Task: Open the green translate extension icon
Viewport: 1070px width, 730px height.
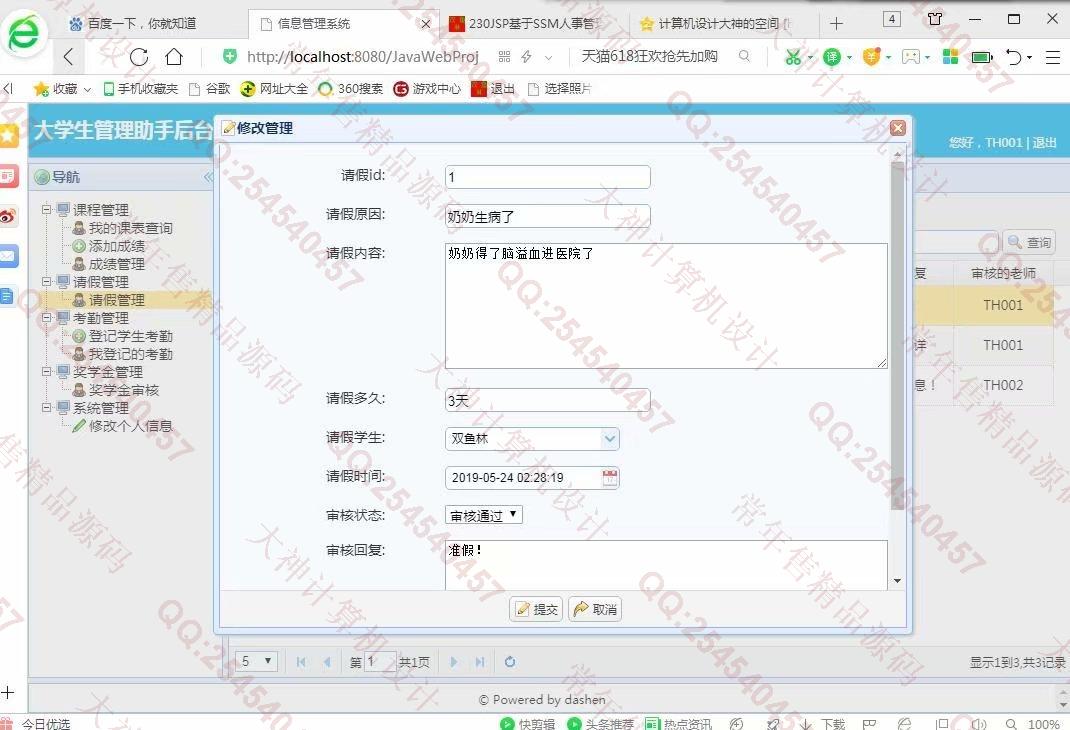Action: click(x=832, y=57)
